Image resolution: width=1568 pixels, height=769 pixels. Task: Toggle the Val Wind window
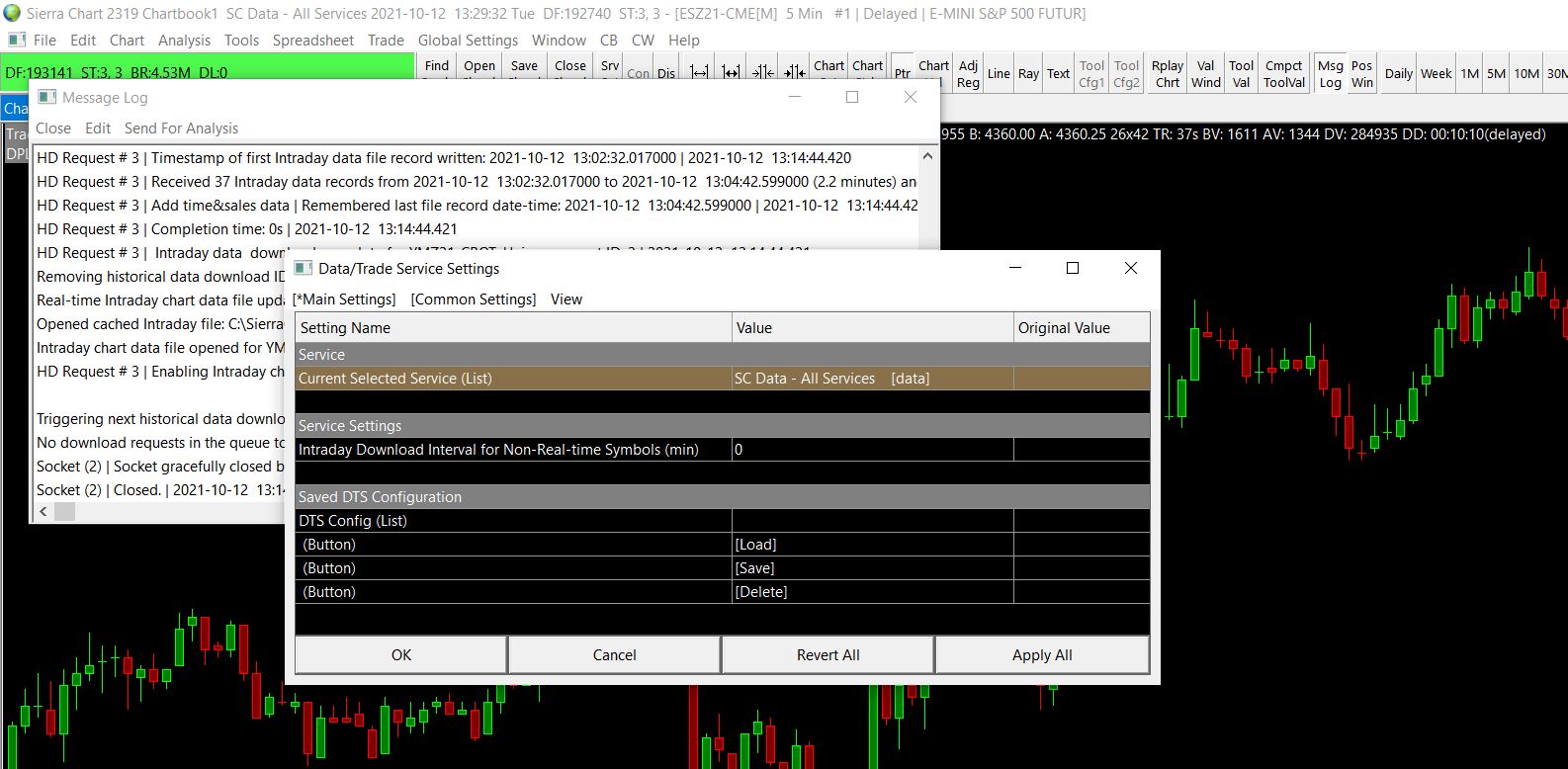tap(1206, 73)
